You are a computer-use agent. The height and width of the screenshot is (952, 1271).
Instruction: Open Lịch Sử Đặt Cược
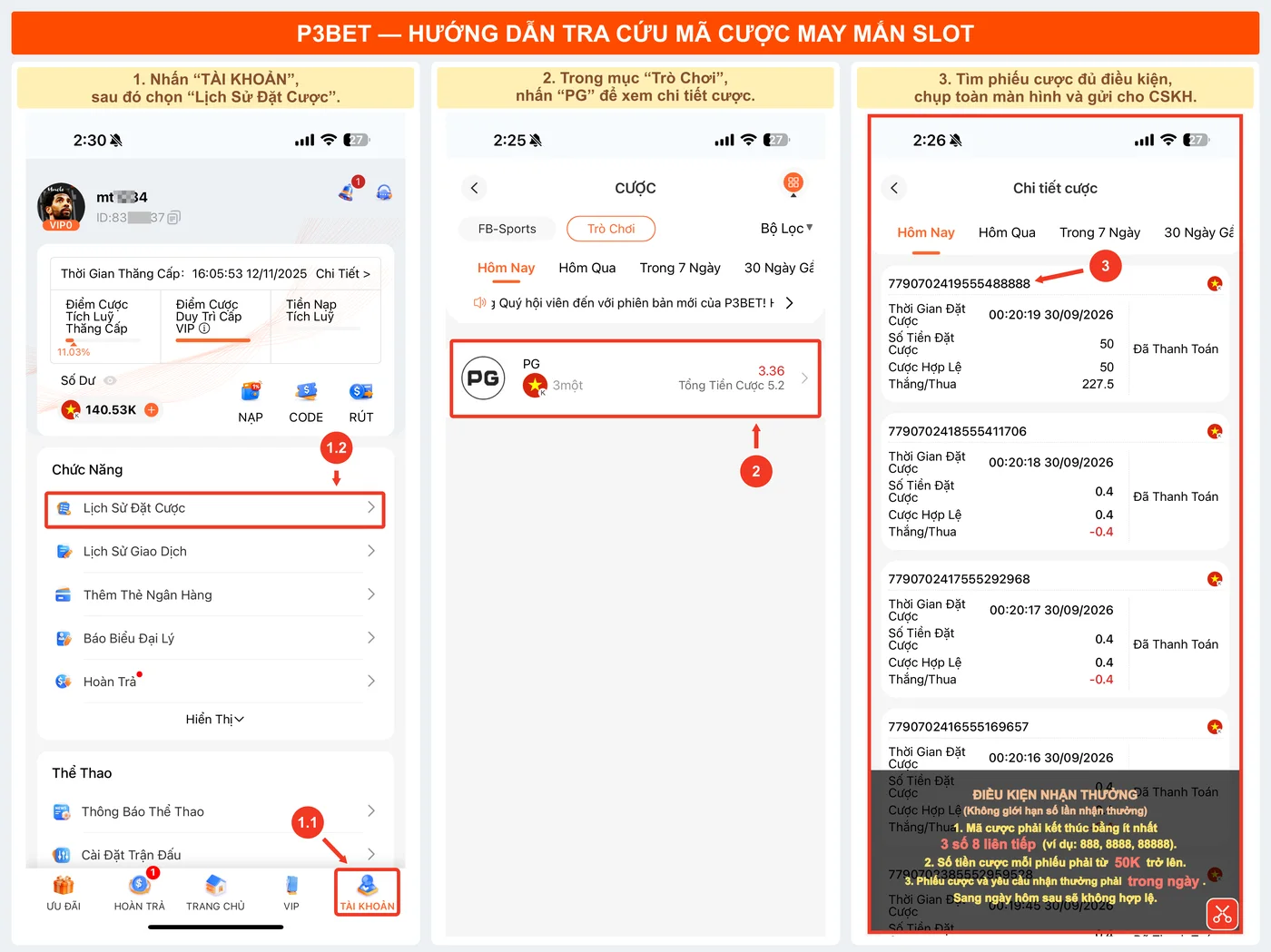[215, 509]
